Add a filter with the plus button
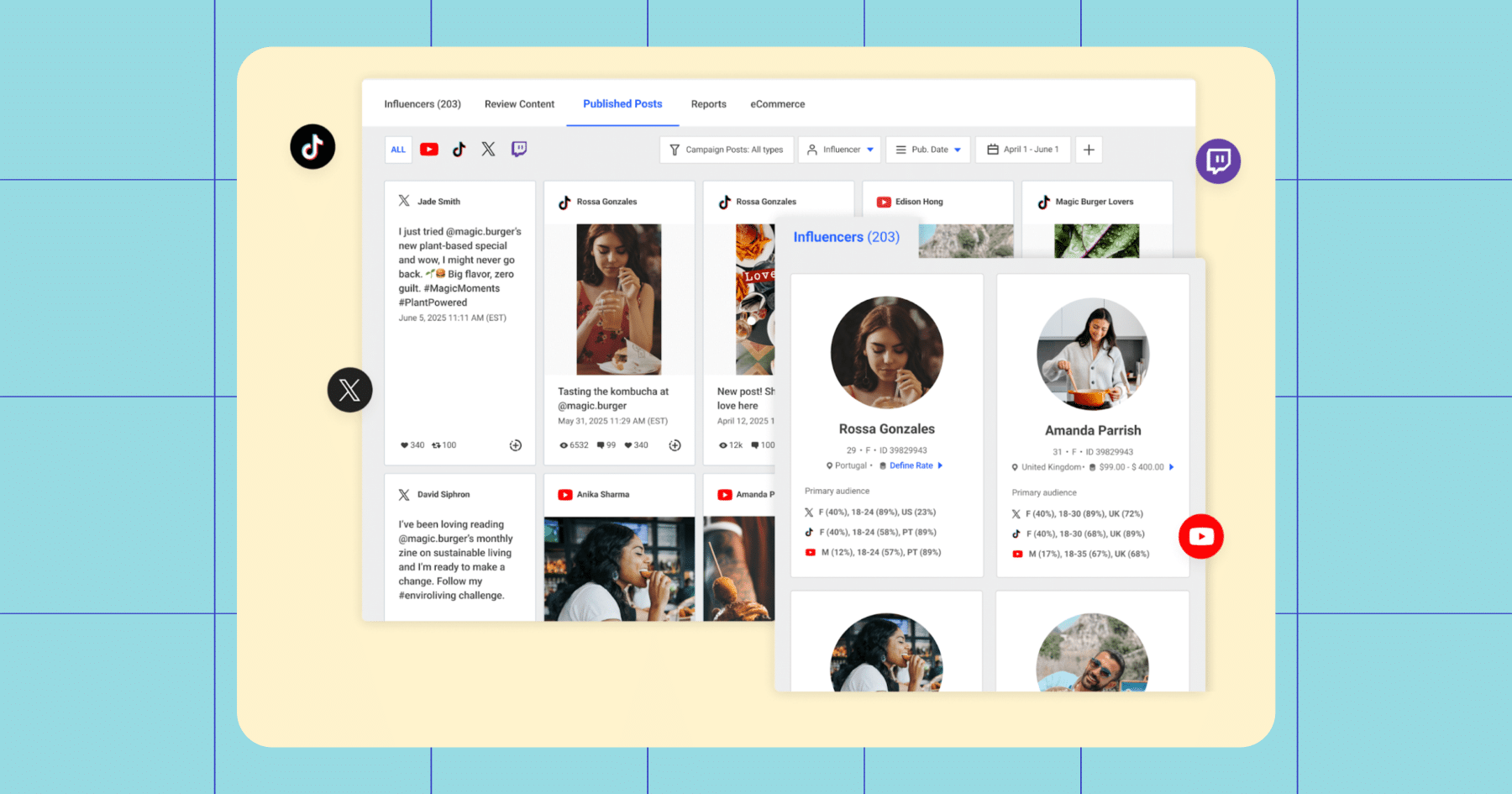This screenshot has height=794, width=1512. pos(1089,150)
